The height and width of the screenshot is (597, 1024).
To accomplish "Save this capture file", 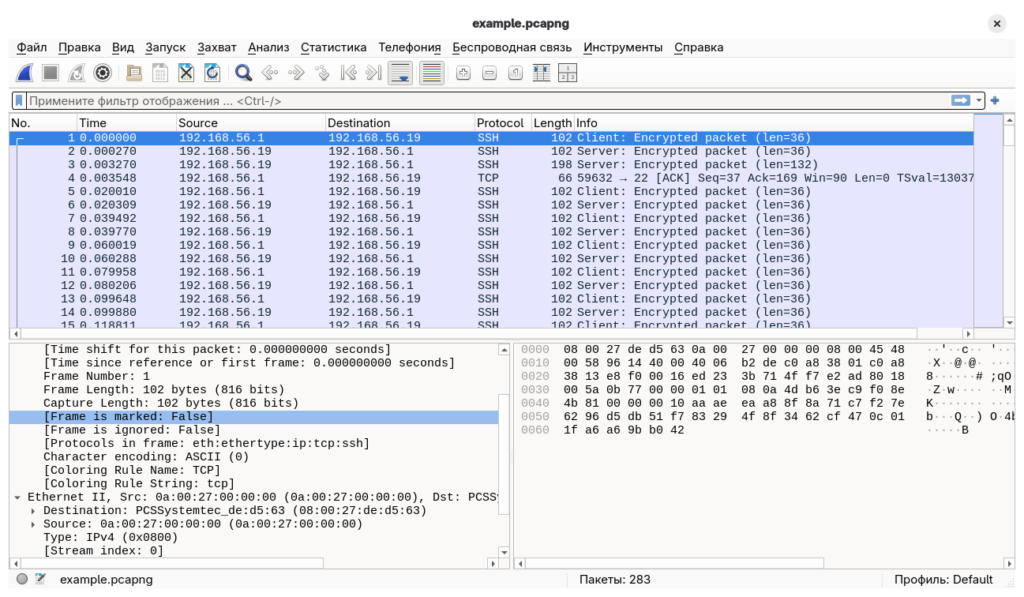I will pos(160,73).
